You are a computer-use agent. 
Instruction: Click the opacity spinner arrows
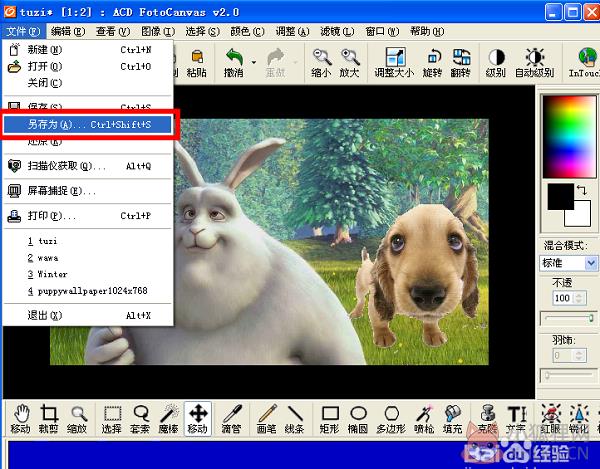[579, 298]
